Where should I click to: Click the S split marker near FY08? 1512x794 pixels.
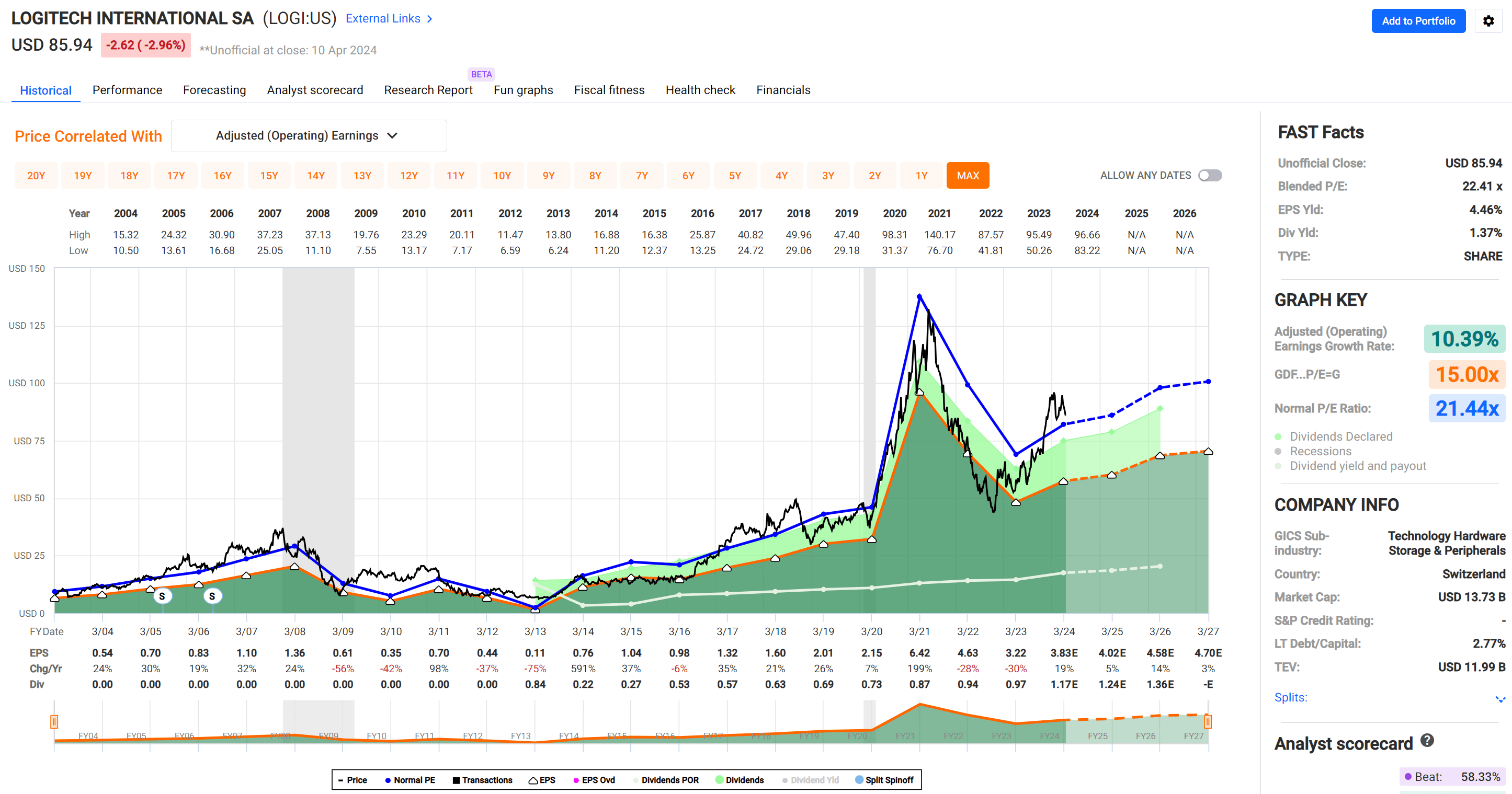(212, 596)
